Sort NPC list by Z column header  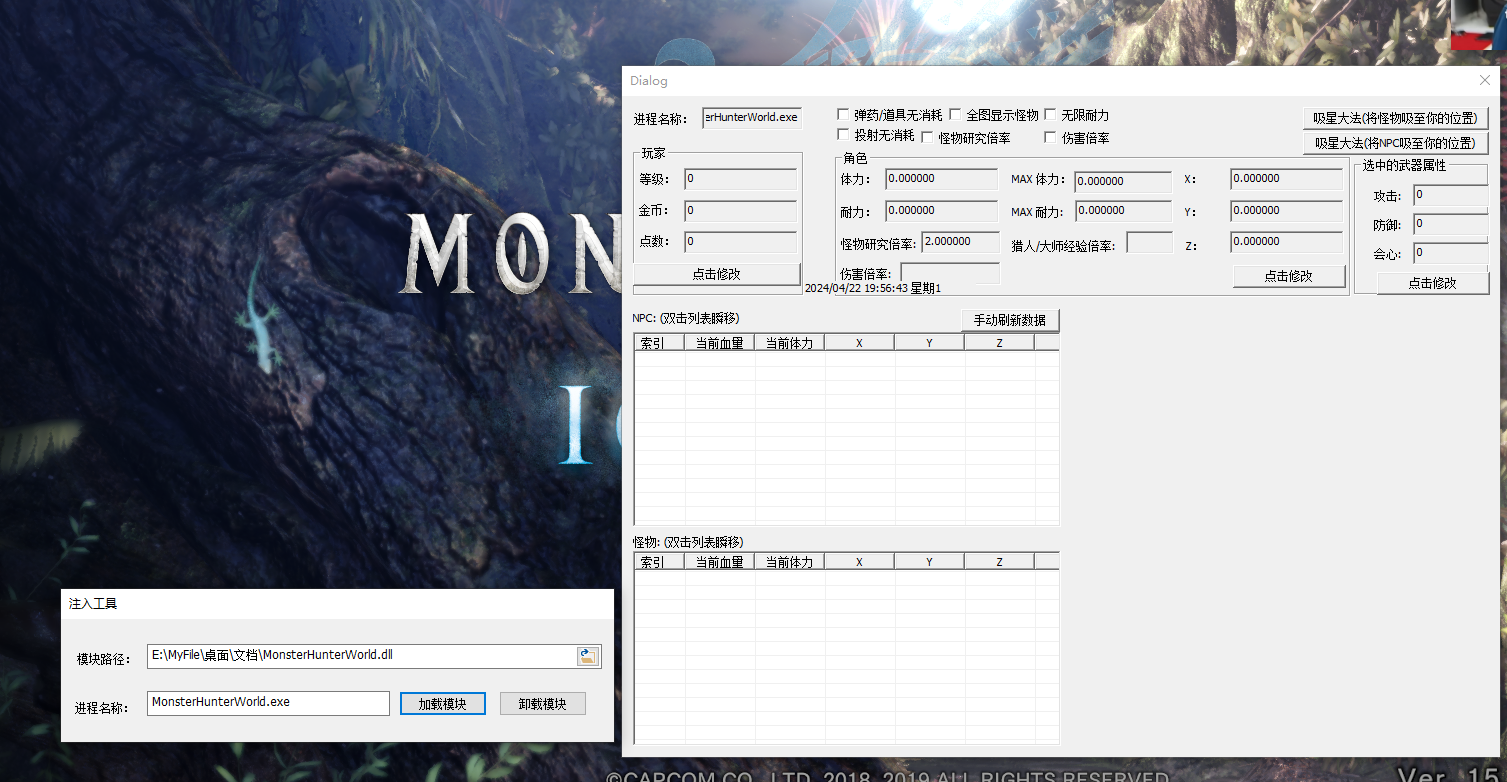coord(1000,342)
